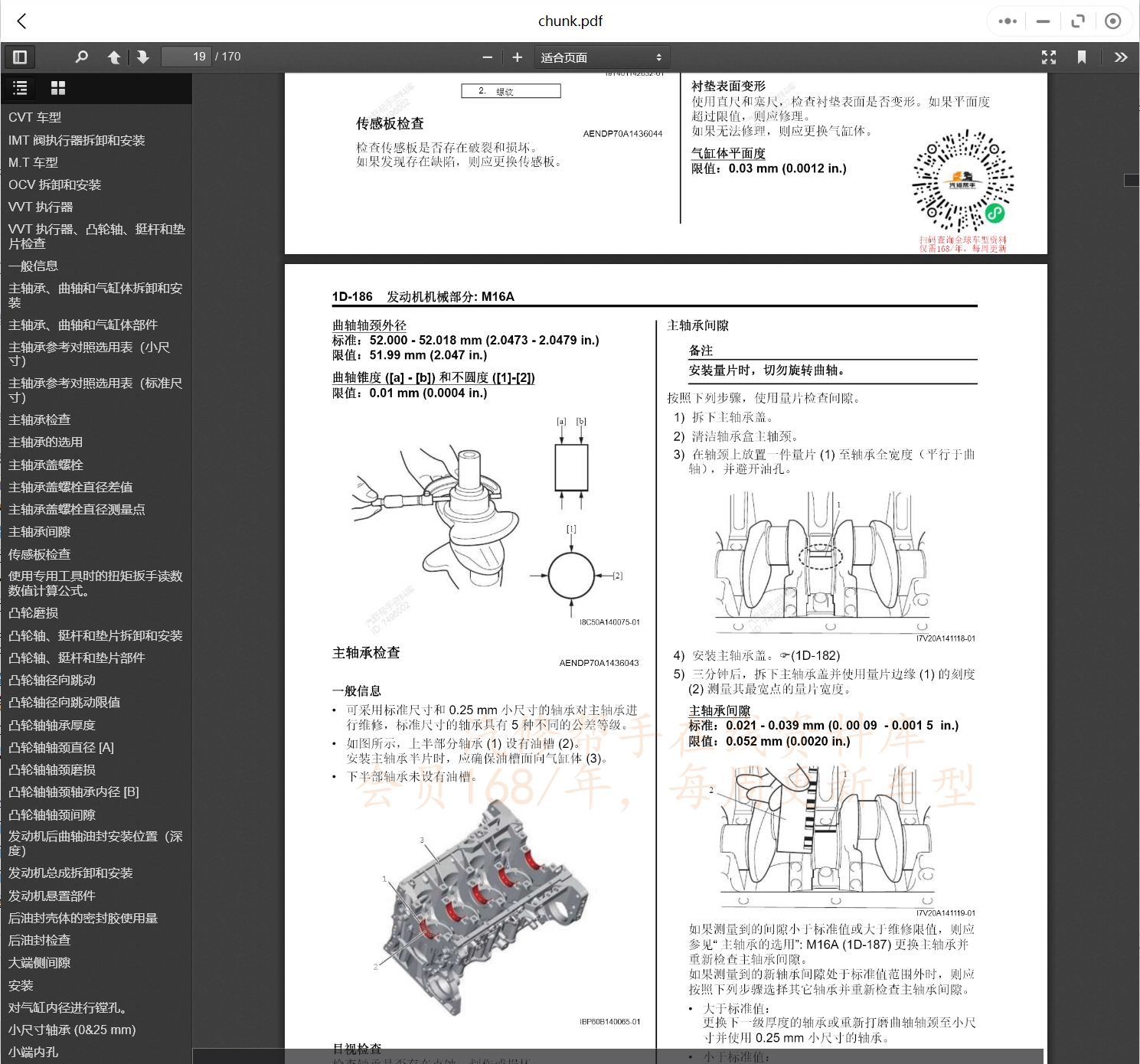Go to the next page
Image resolution: width=1140 pixels, height=1064 pixels.
(x=144, y=57)
